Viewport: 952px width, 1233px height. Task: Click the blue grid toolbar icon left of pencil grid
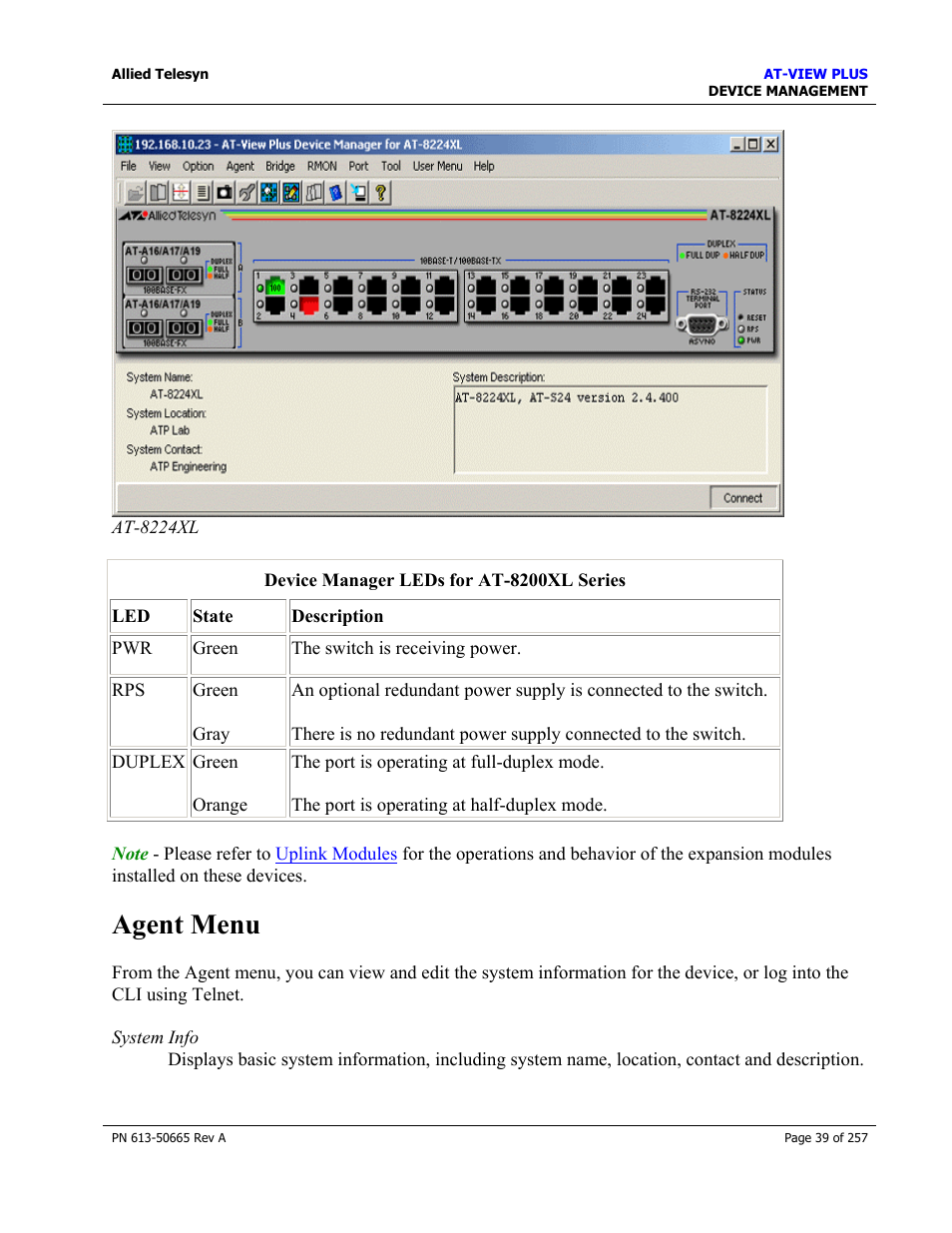(x=269, y=193)
